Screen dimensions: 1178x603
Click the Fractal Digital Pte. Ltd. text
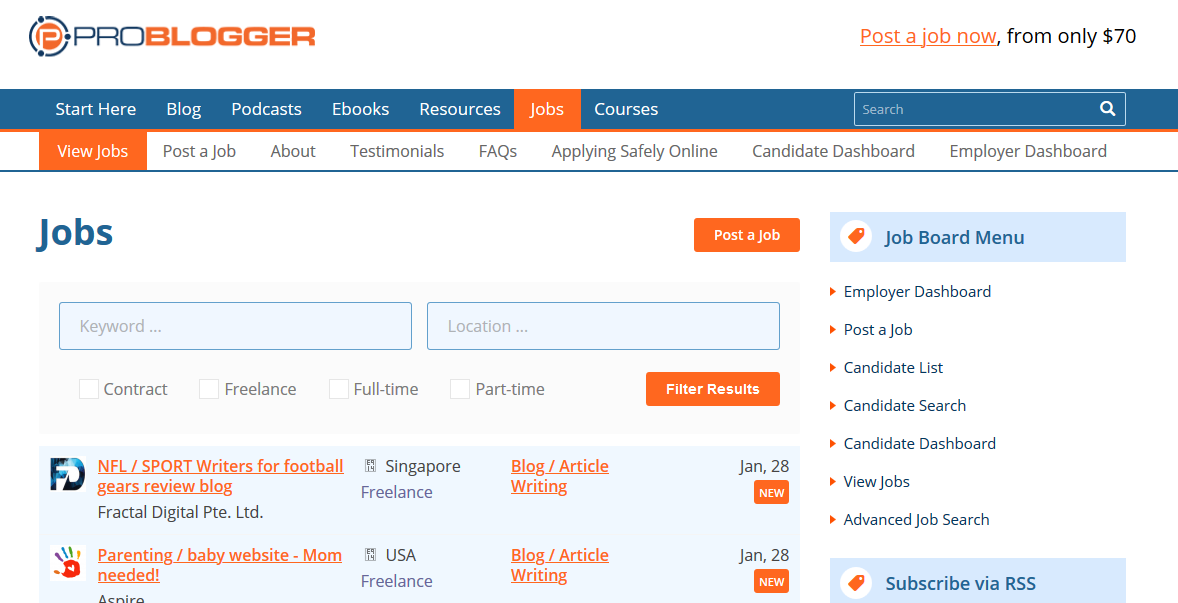point(180,512)
